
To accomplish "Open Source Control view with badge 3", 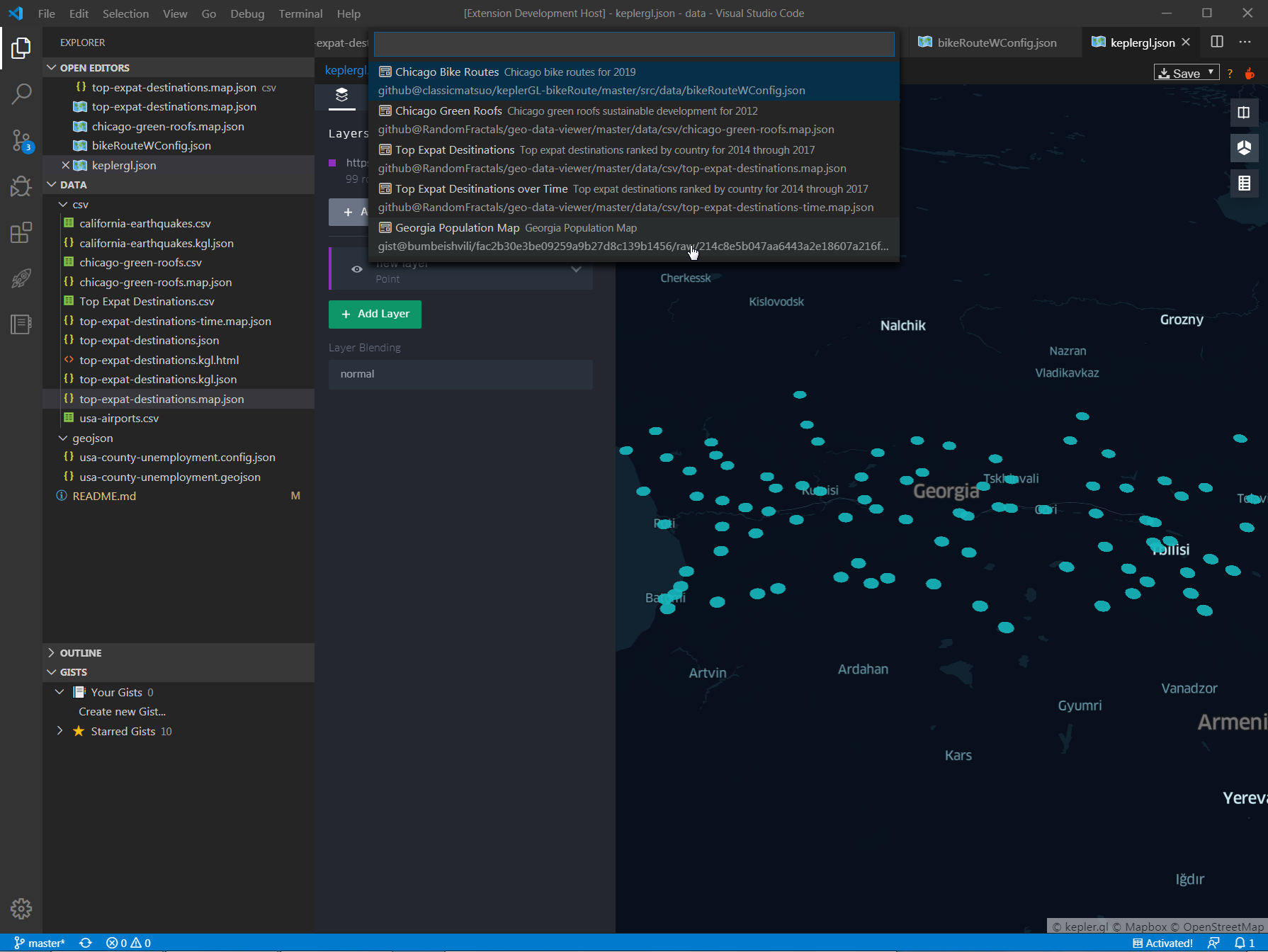I will pyautogui.click(x=21, y=140).
